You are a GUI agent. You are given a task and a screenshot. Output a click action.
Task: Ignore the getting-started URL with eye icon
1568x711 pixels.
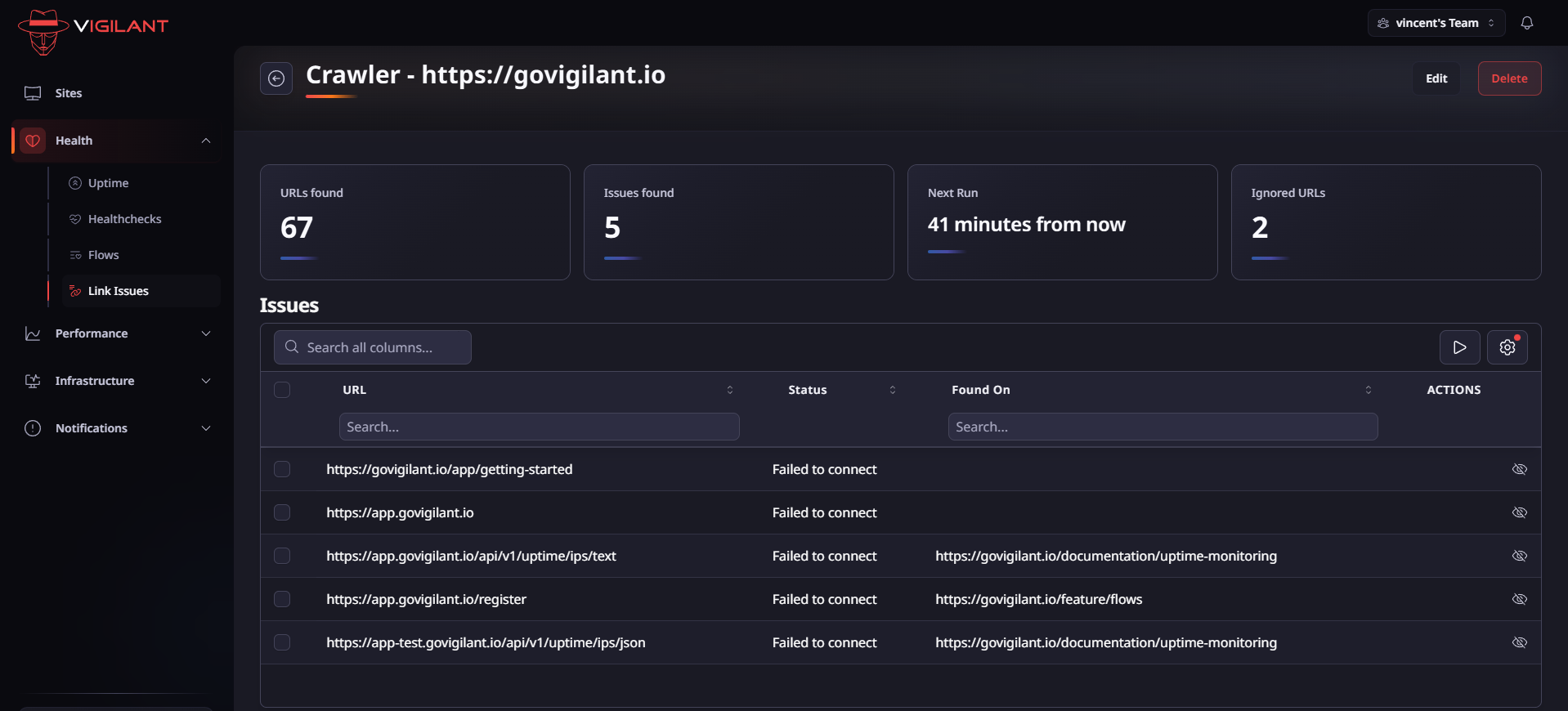(1519, 469)
